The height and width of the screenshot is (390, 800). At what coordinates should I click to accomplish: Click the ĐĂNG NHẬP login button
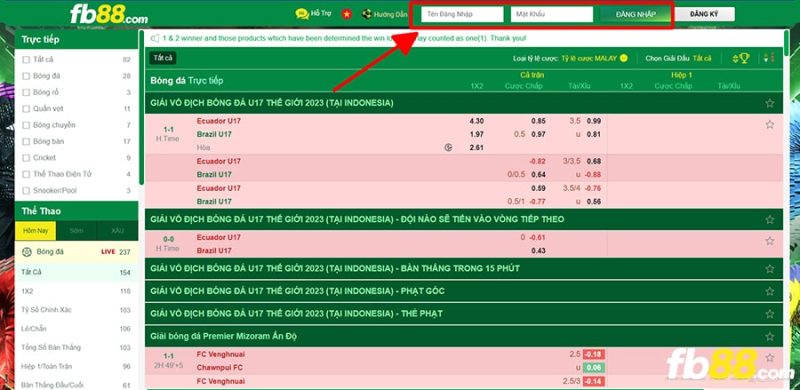635,14
